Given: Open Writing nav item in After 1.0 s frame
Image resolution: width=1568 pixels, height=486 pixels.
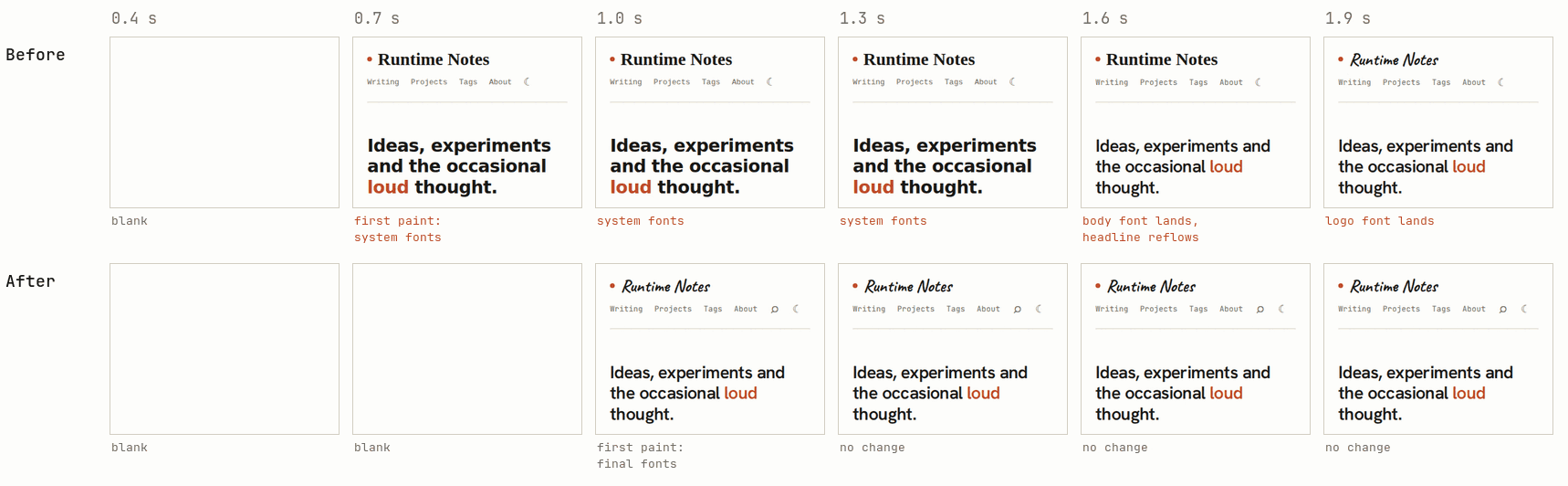Looking at the screenshot, I should tap(626, 309).
